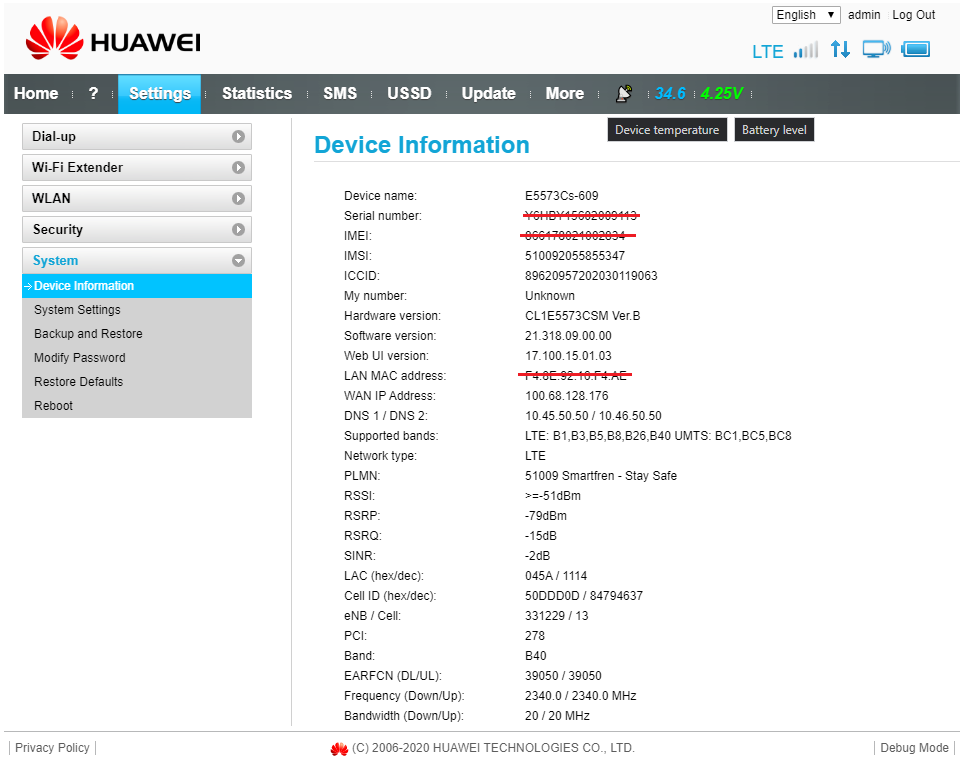964x760 pixels.
Task: Open the Privacy Policy link
Action: 52,748
